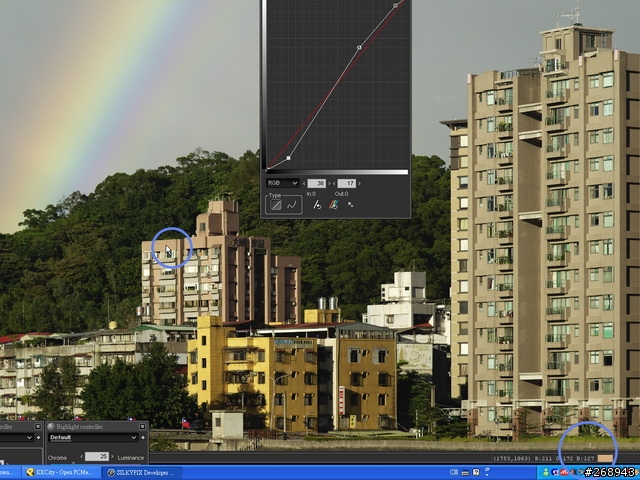
Task: Select the middle control point on the tone curve
Action: pyautogui.click(x=359, y=47)
